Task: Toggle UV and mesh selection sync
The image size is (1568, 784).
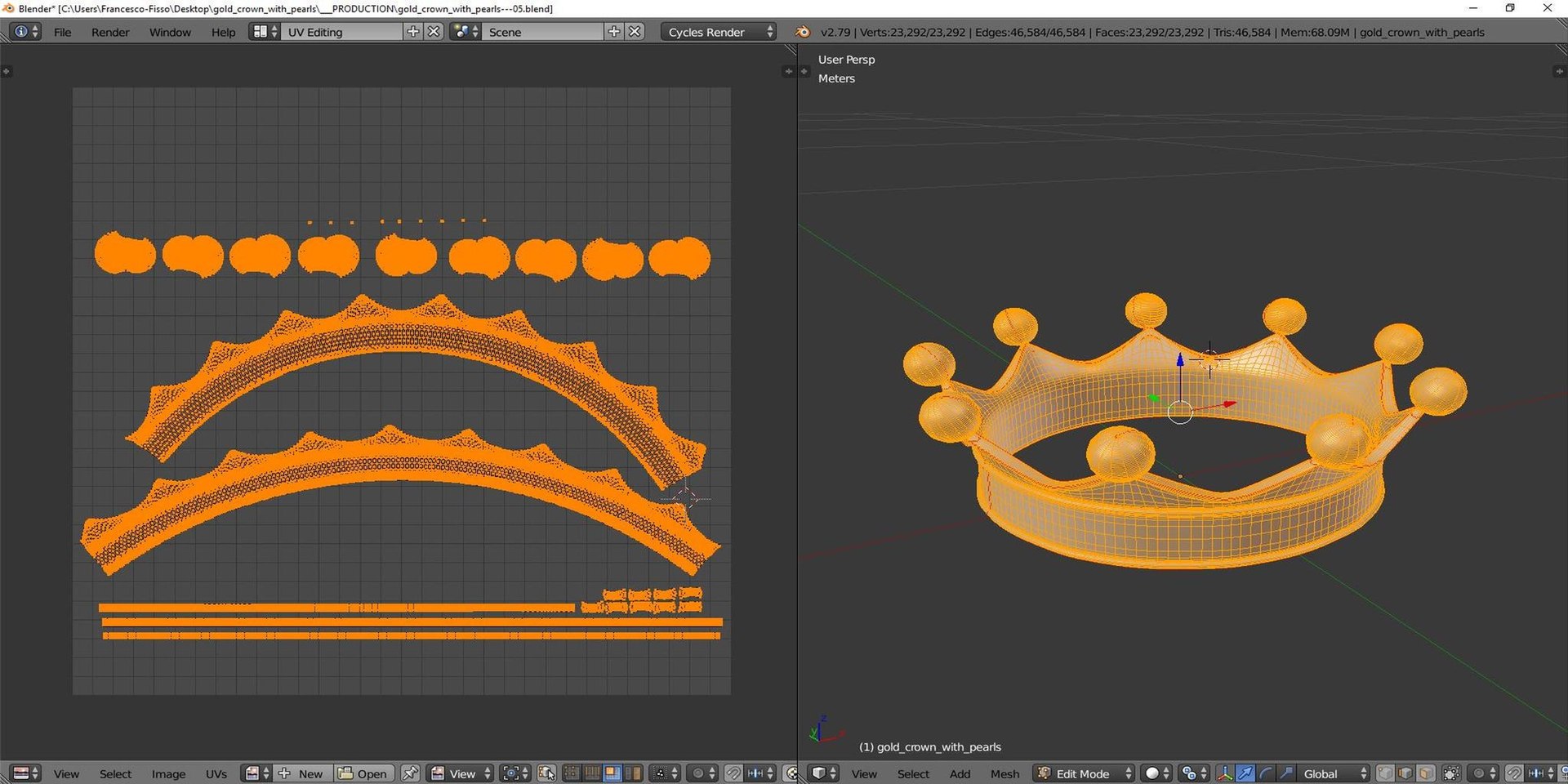Action: [x=547, y=773]
